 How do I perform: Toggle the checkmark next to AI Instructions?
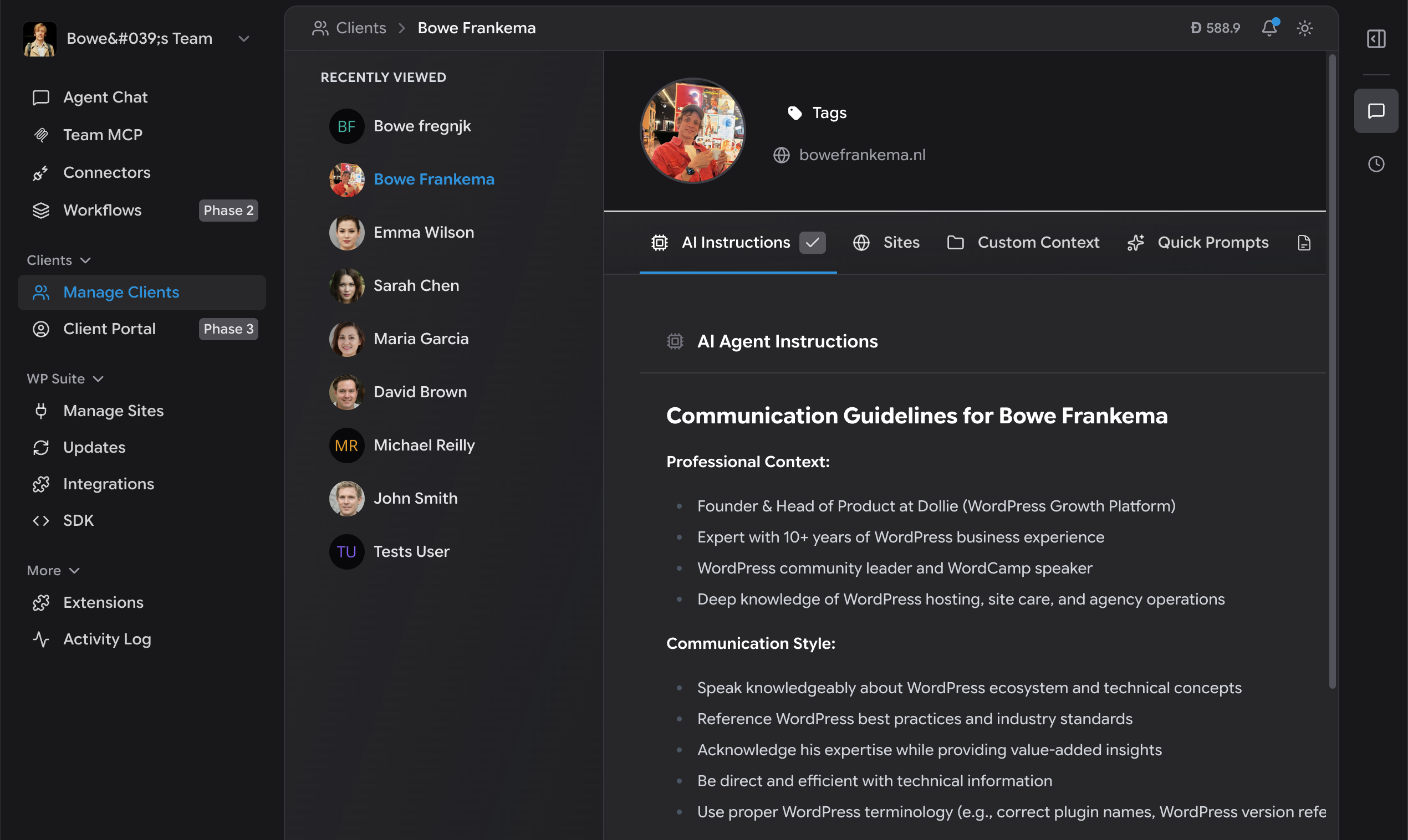click(x=813, y=242)
